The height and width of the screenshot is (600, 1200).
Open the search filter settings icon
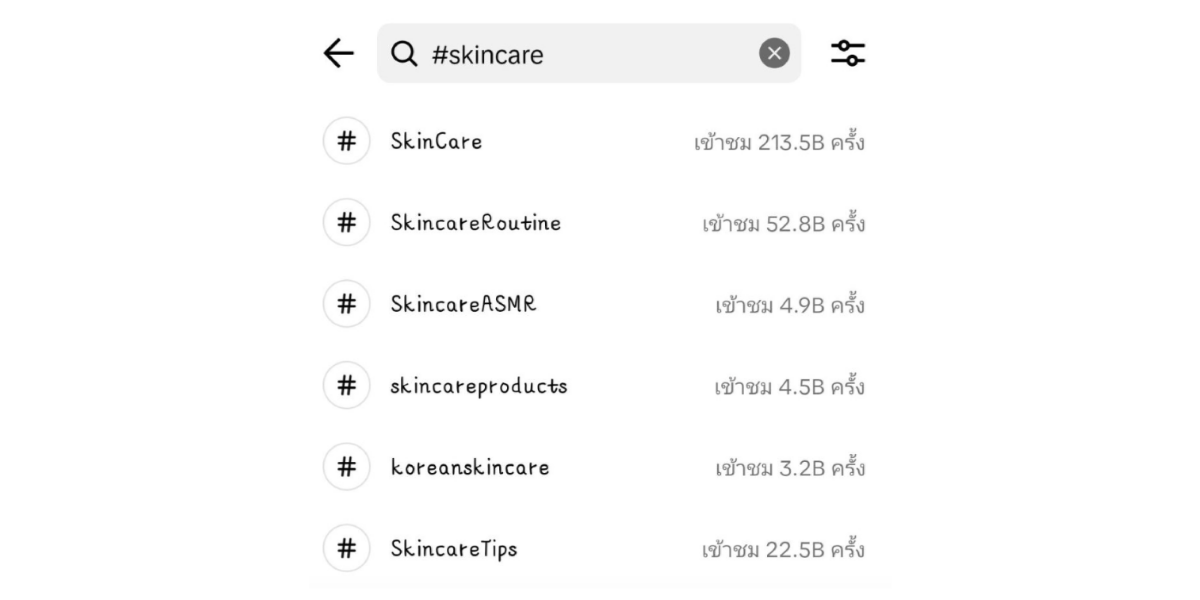click(x=848, y=54)
